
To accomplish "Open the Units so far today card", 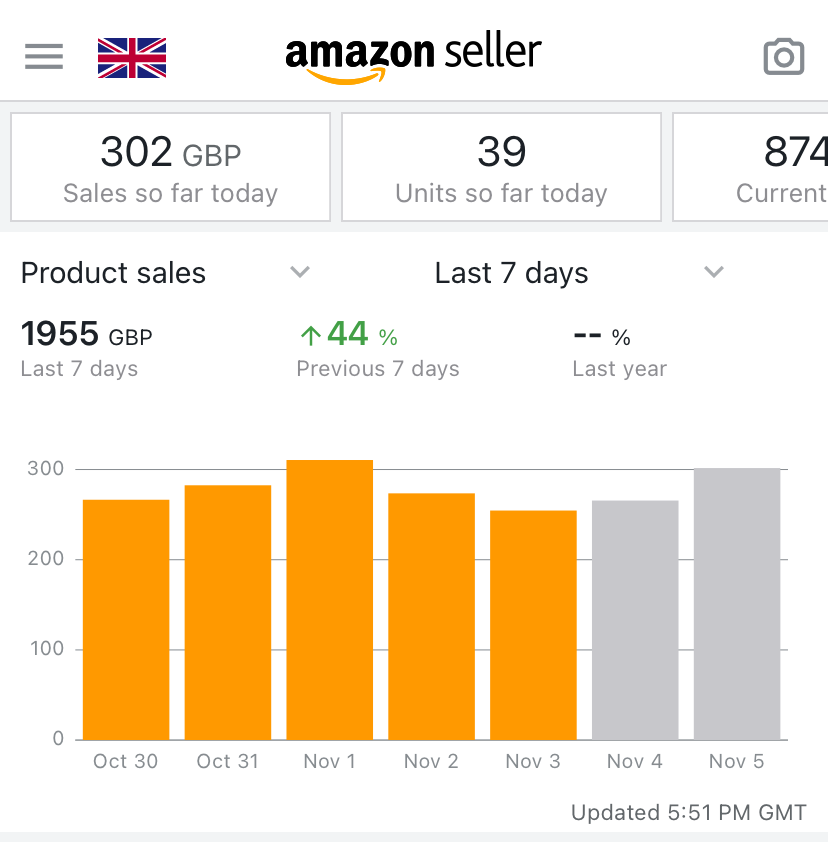I will pyautogui.click(x=501, y=167).
